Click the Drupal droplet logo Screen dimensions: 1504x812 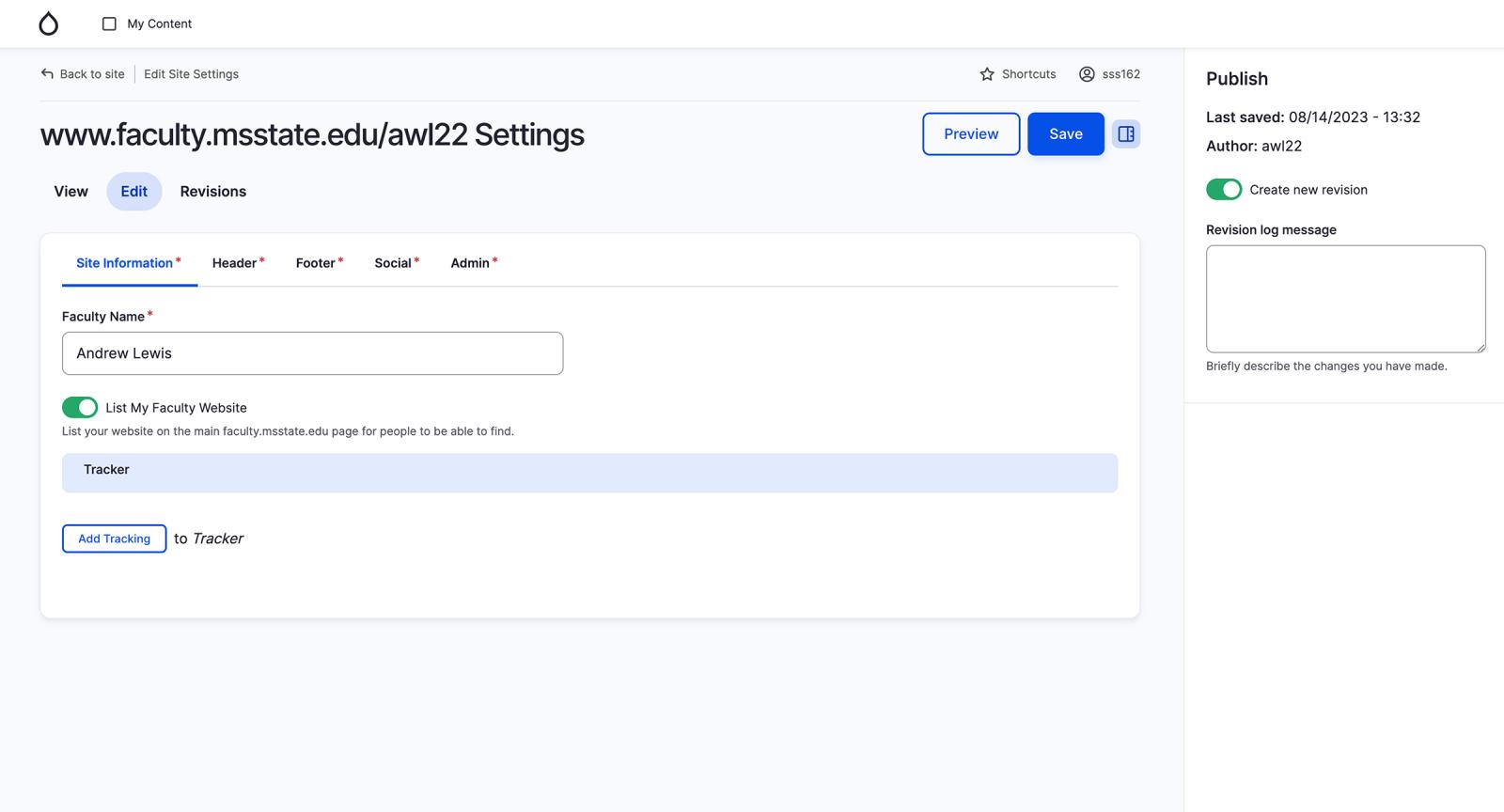pos(48,23)
